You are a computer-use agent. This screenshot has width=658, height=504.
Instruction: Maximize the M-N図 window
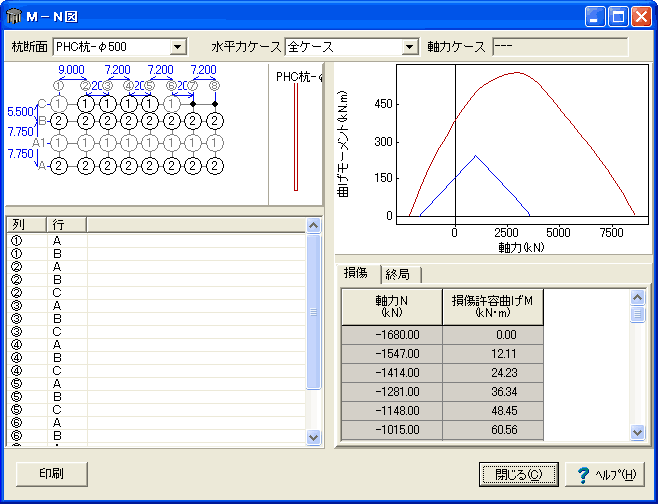[618, 17]
